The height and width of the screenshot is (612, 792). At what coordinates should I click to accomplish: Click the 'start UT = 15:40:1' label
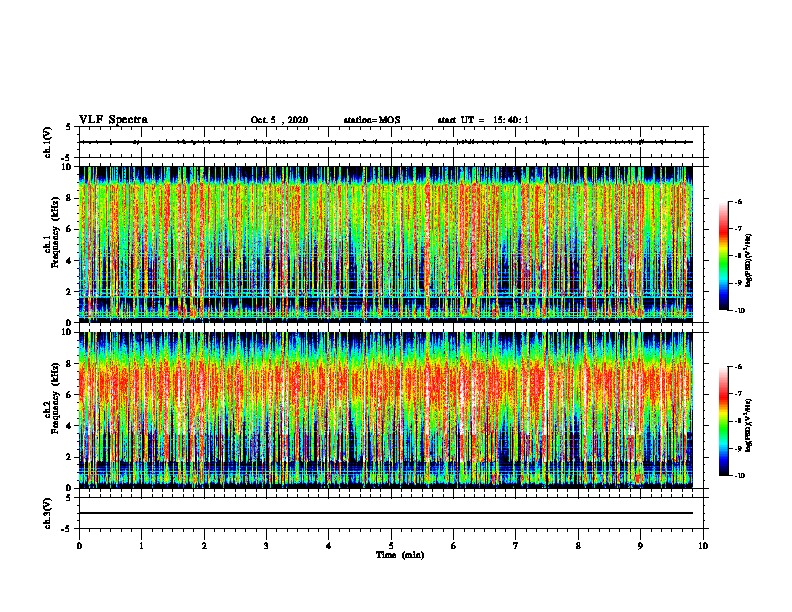point(483,120)
